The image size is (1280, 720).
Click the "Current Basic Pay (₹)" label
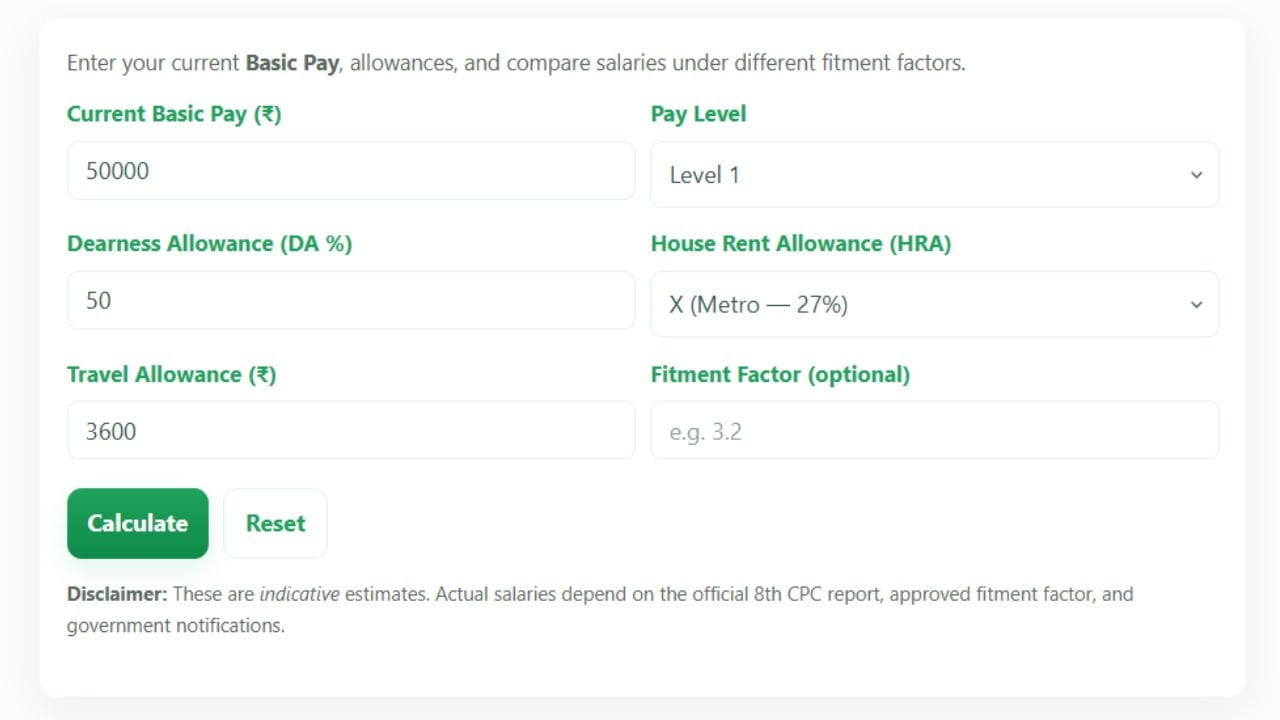174,114
